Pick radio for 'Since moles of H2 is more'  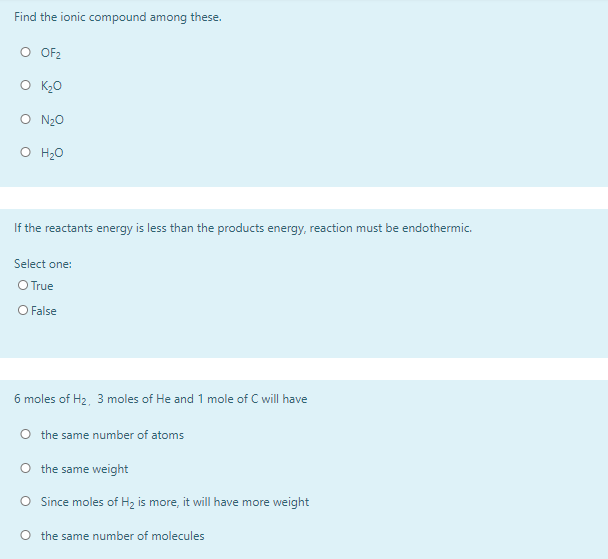26,501
